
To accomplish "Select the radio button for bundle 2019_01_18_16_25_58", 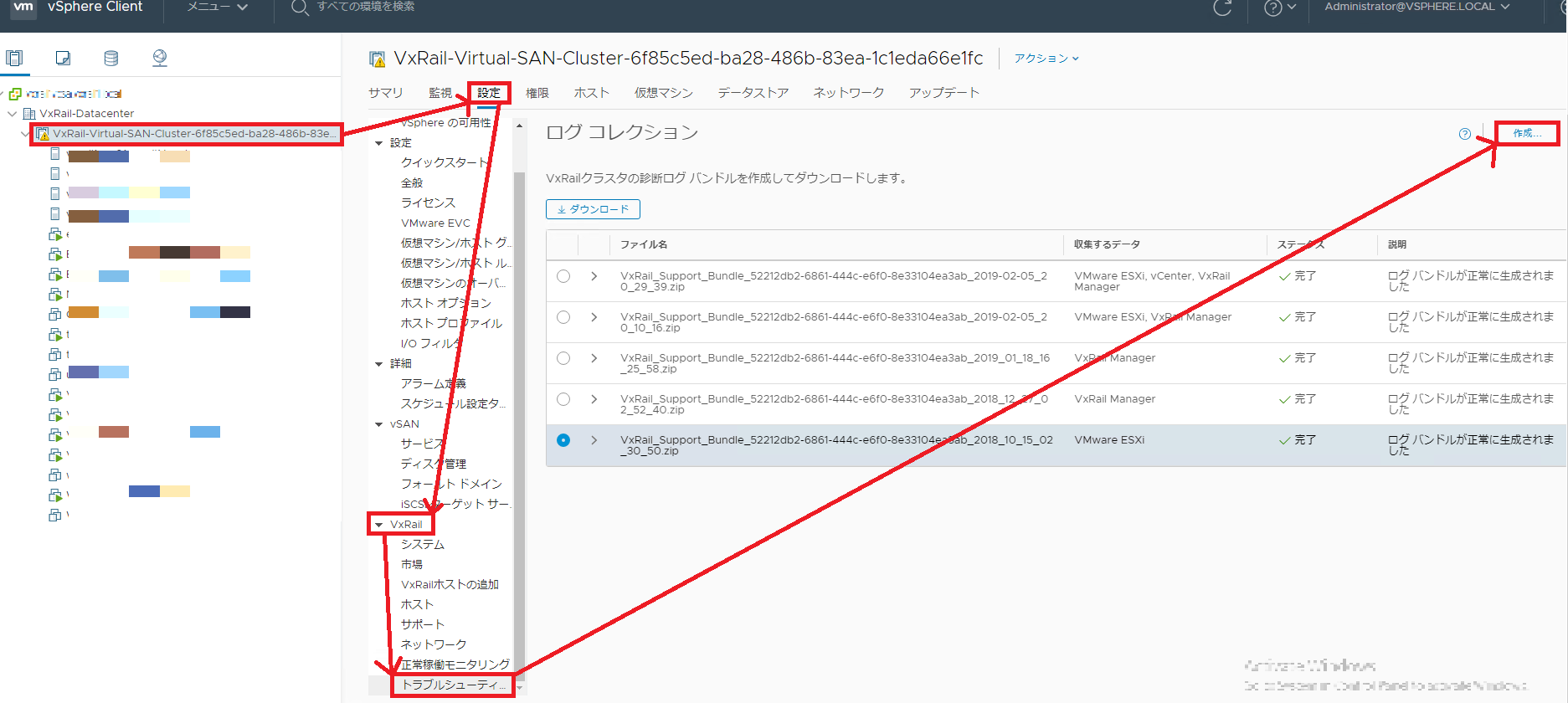I will click(x=563, y=358).
